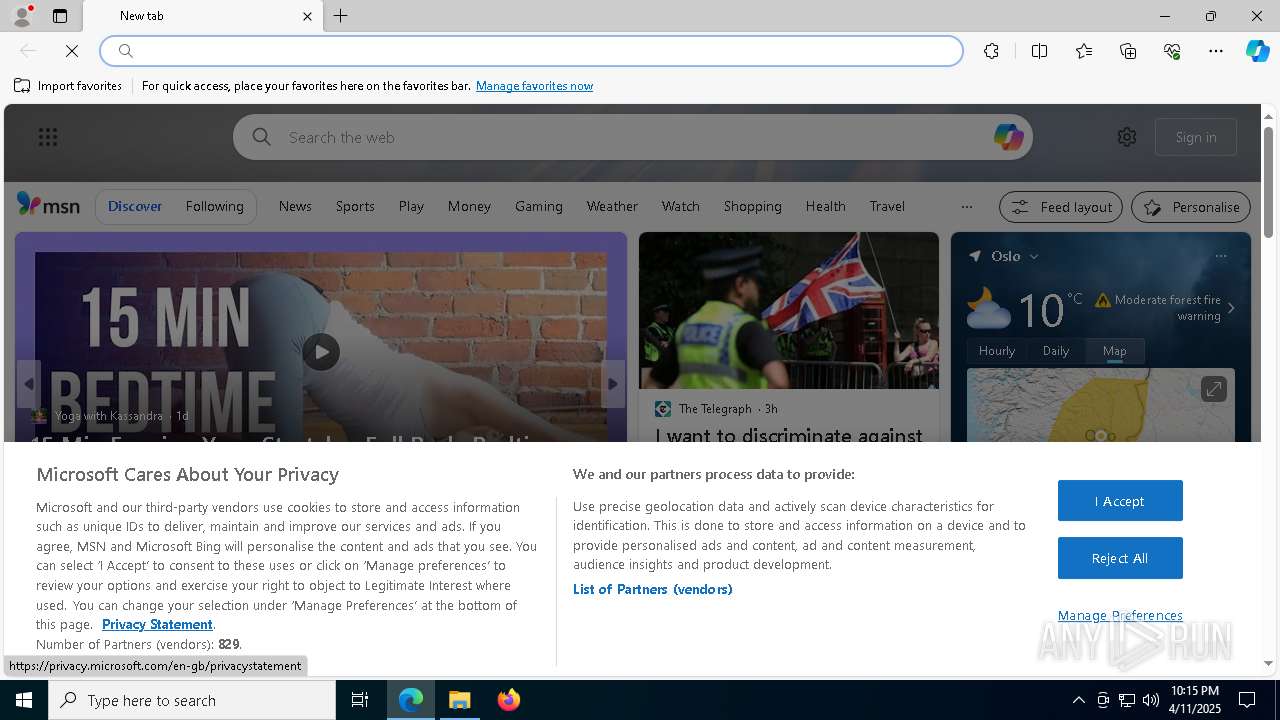Open the Shopping section
The height and width of the screenshot is (720, 1280).
coord(752,206)
